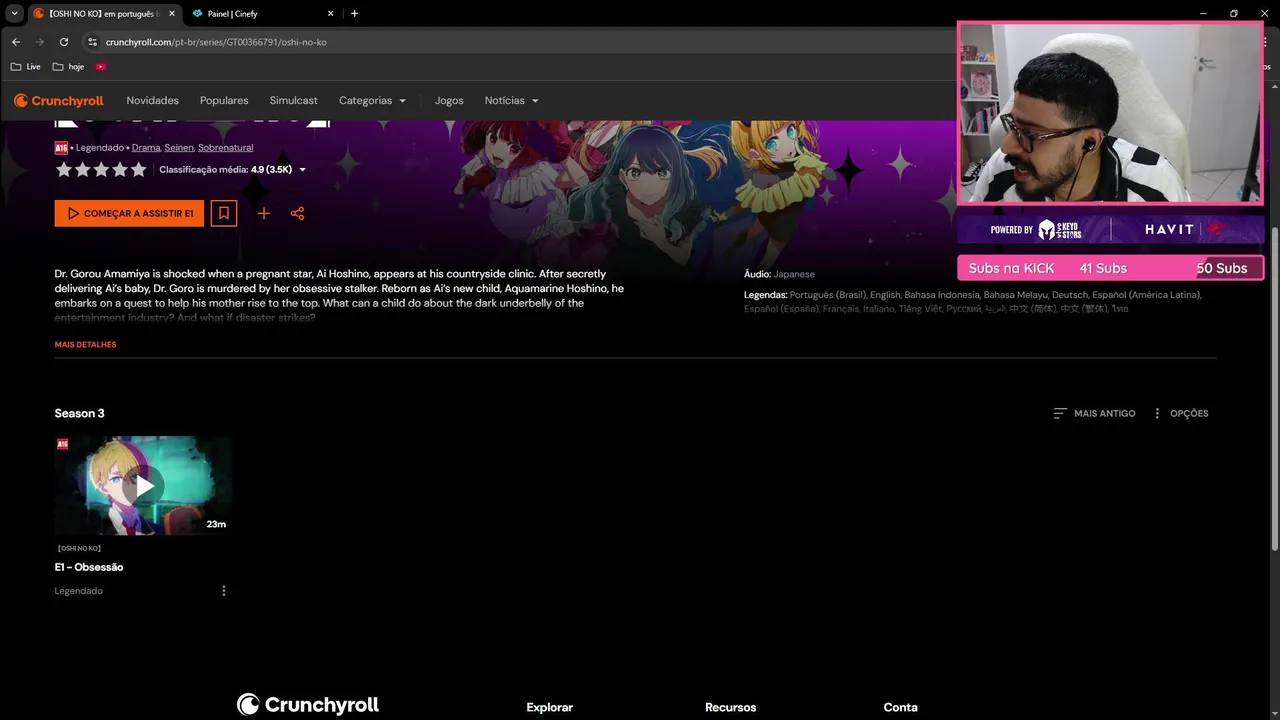Go forward in browser history
This screenshot has height=720, width=1280.
pyautogui.click(x=40, y=42)
